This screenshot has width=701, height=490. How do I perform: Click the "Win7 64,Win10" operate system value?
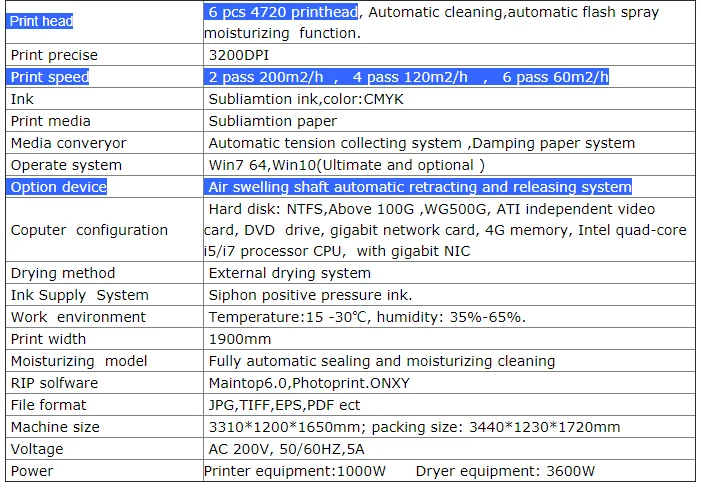pyautogui.click(x=346, y=165)
